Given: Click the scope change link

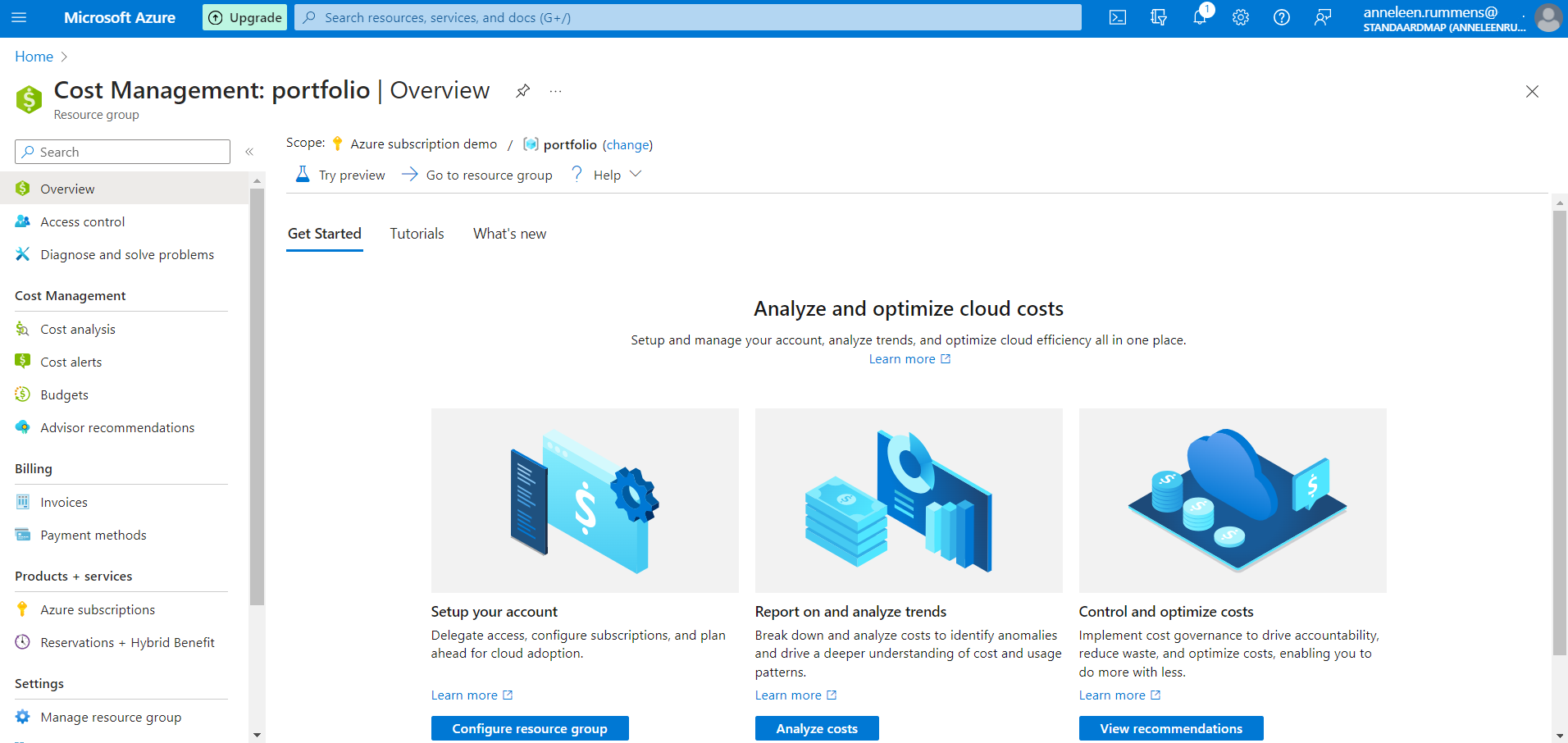Looking at the screenshot, I should click(x=627, y=144).
